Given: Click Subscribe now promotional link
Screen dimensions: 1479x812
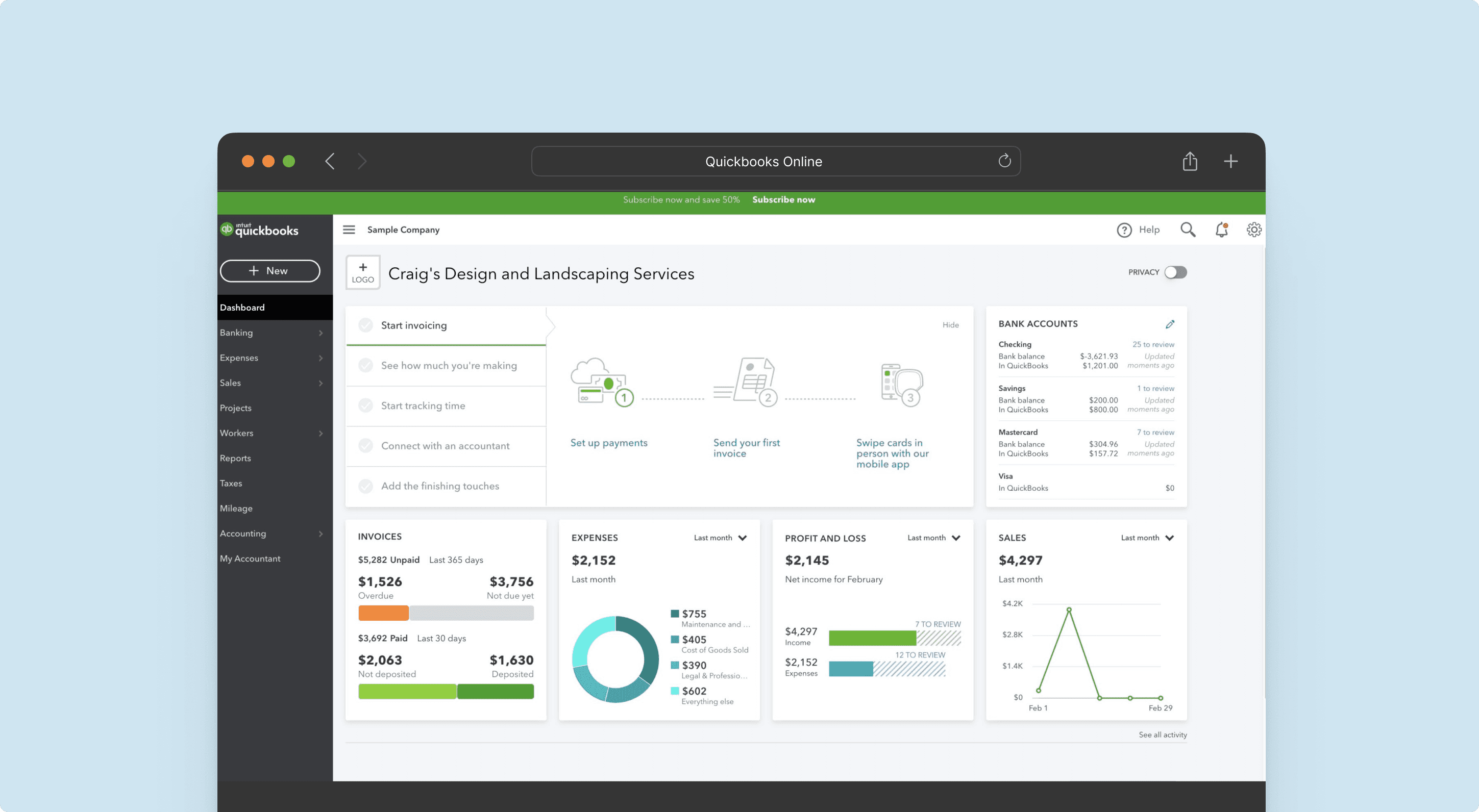Looking at the screenshot, I should point(784,199).
